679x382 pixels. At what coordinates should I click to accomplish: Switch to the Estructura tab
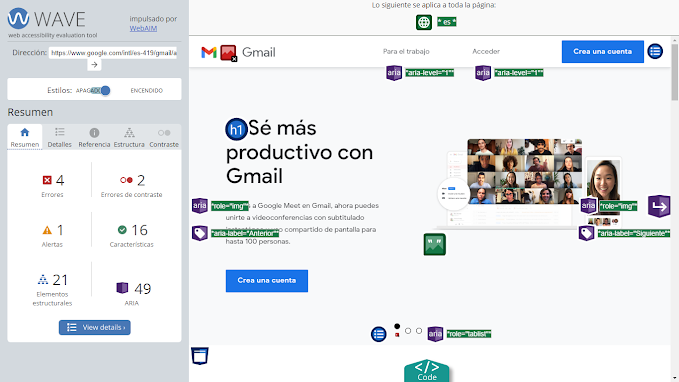(129, 137)
